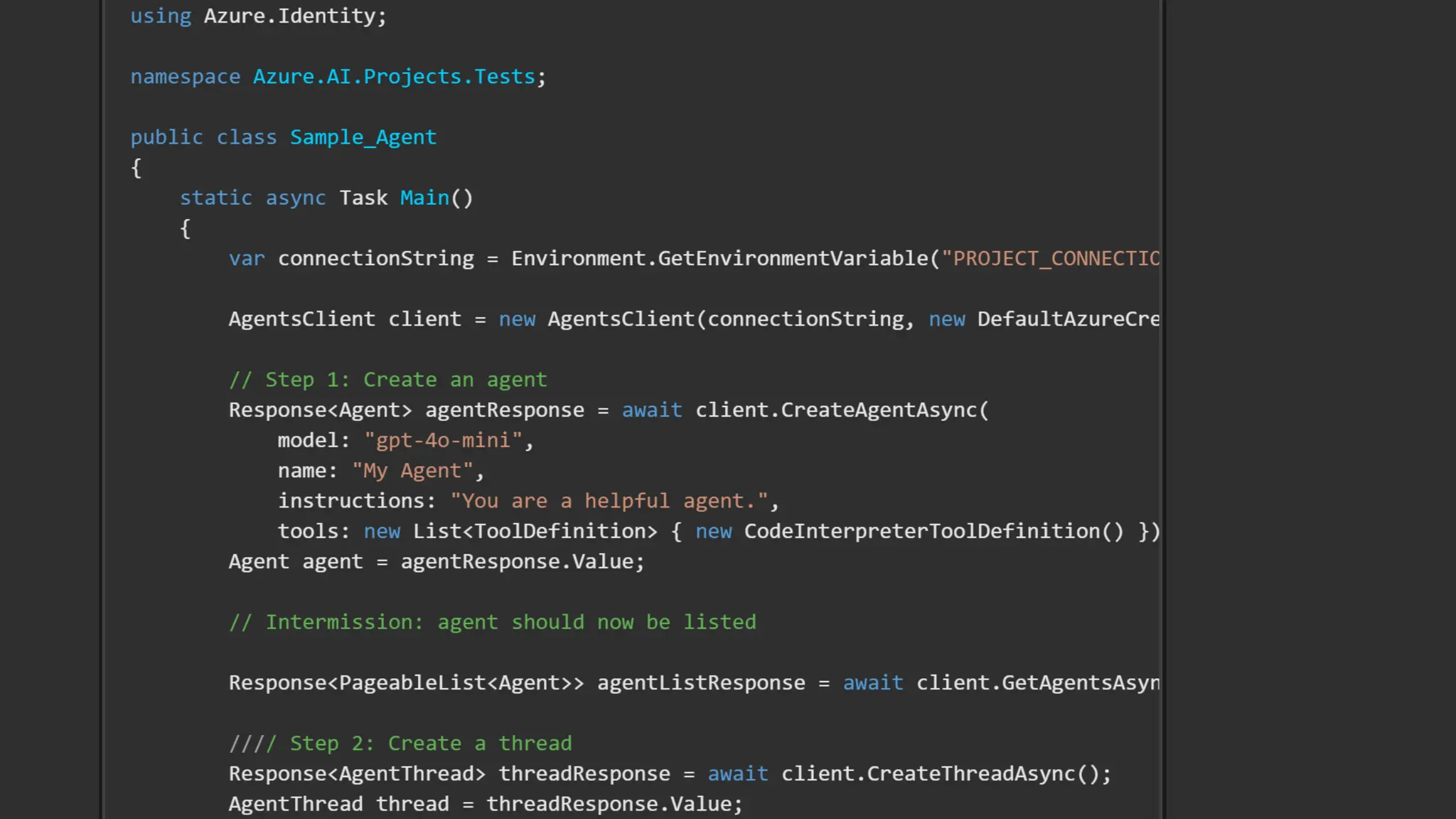Click the connectionString variable declaration
This screenshot has width=1456, height=819.
pos(375,259)
